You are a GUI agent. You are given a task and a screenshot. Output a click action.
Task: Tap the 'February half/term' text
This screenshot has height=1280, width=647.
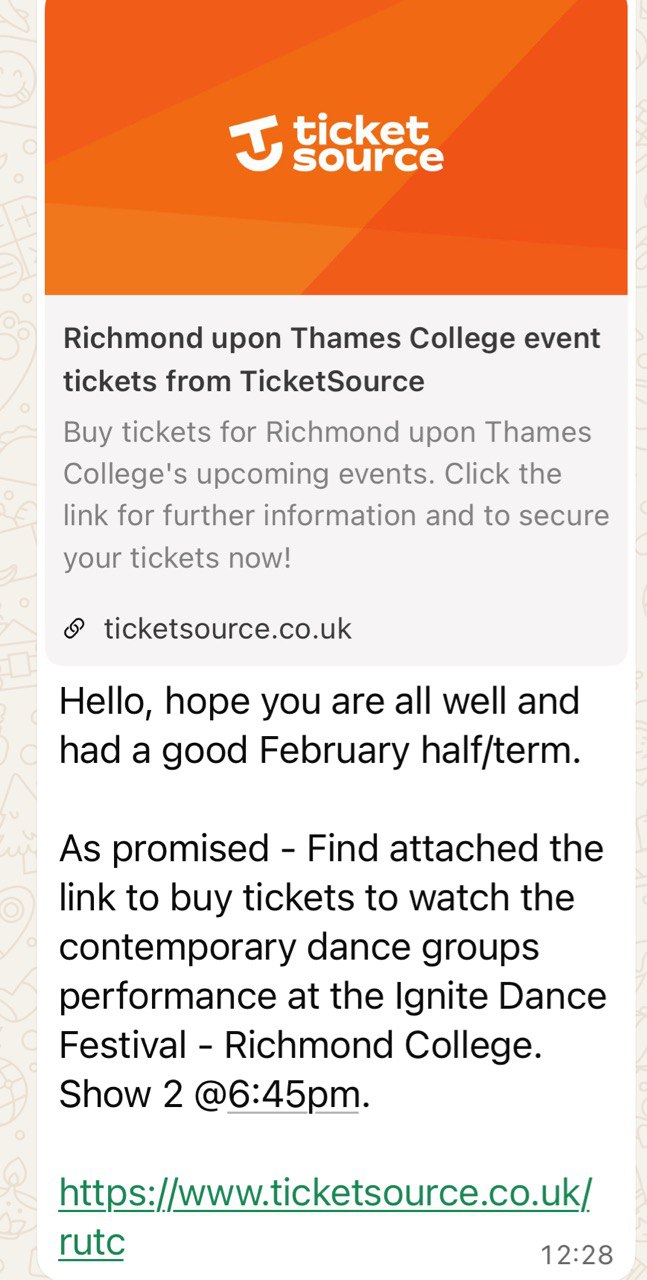click(432, 750)
